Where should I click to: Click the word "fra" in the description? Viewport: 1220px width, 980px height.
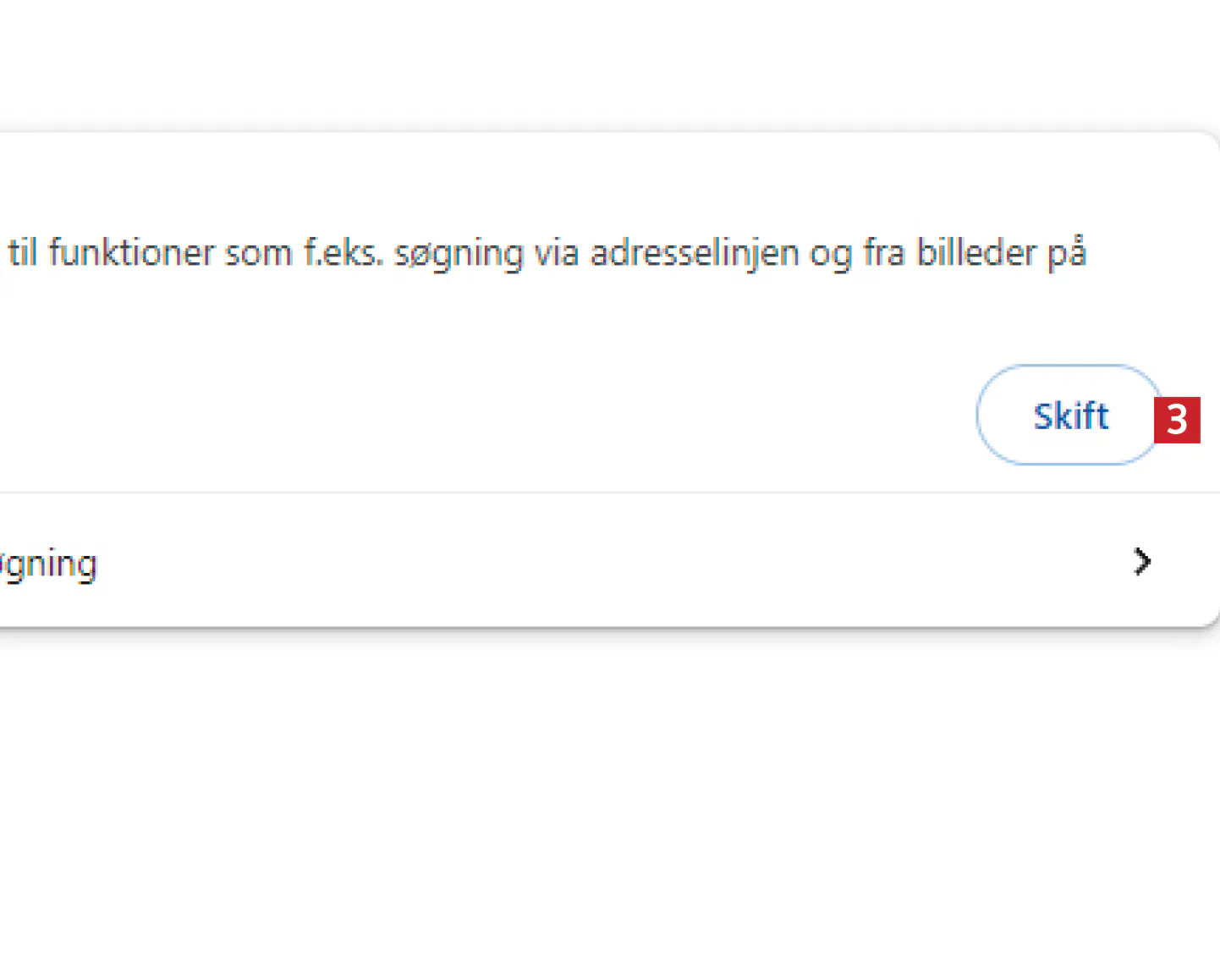[883, 253]
